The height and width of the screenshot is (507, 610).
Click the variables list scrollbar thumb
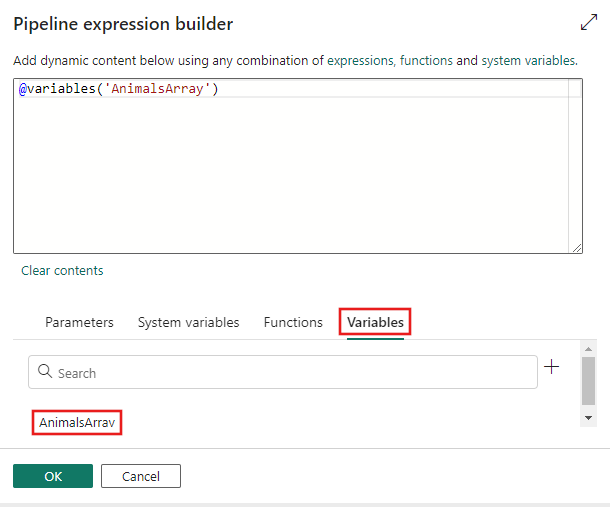tap(588, 381)
